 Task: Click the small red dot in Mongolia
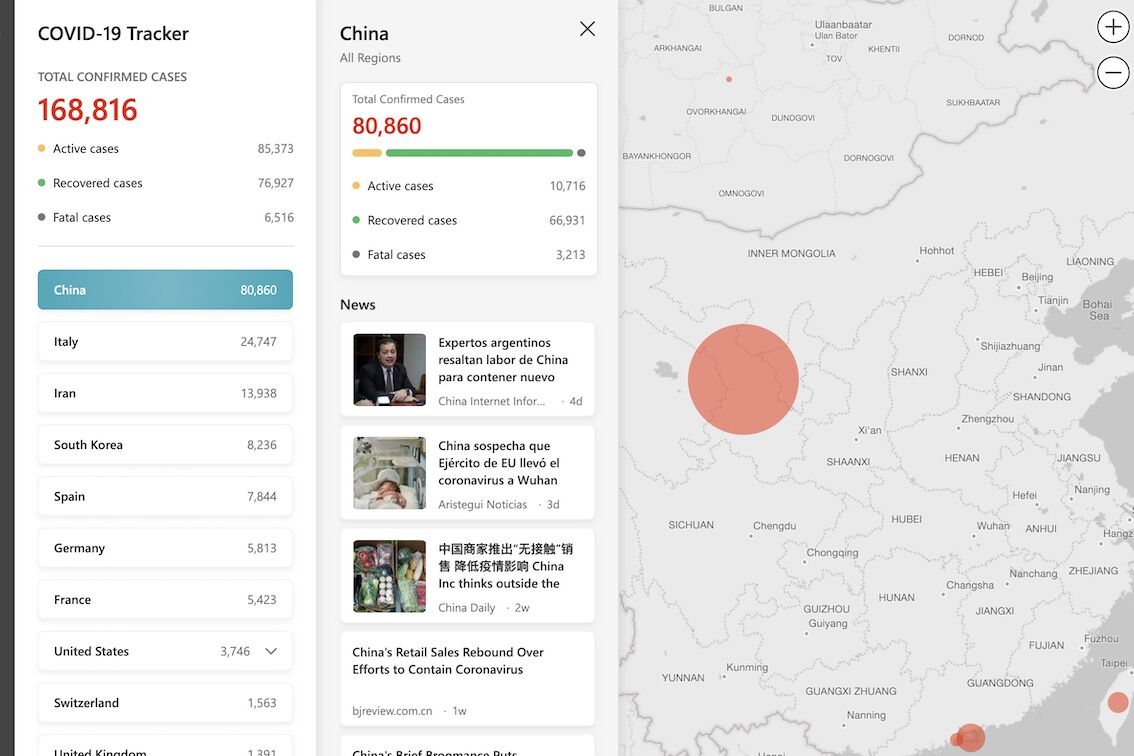729,79
